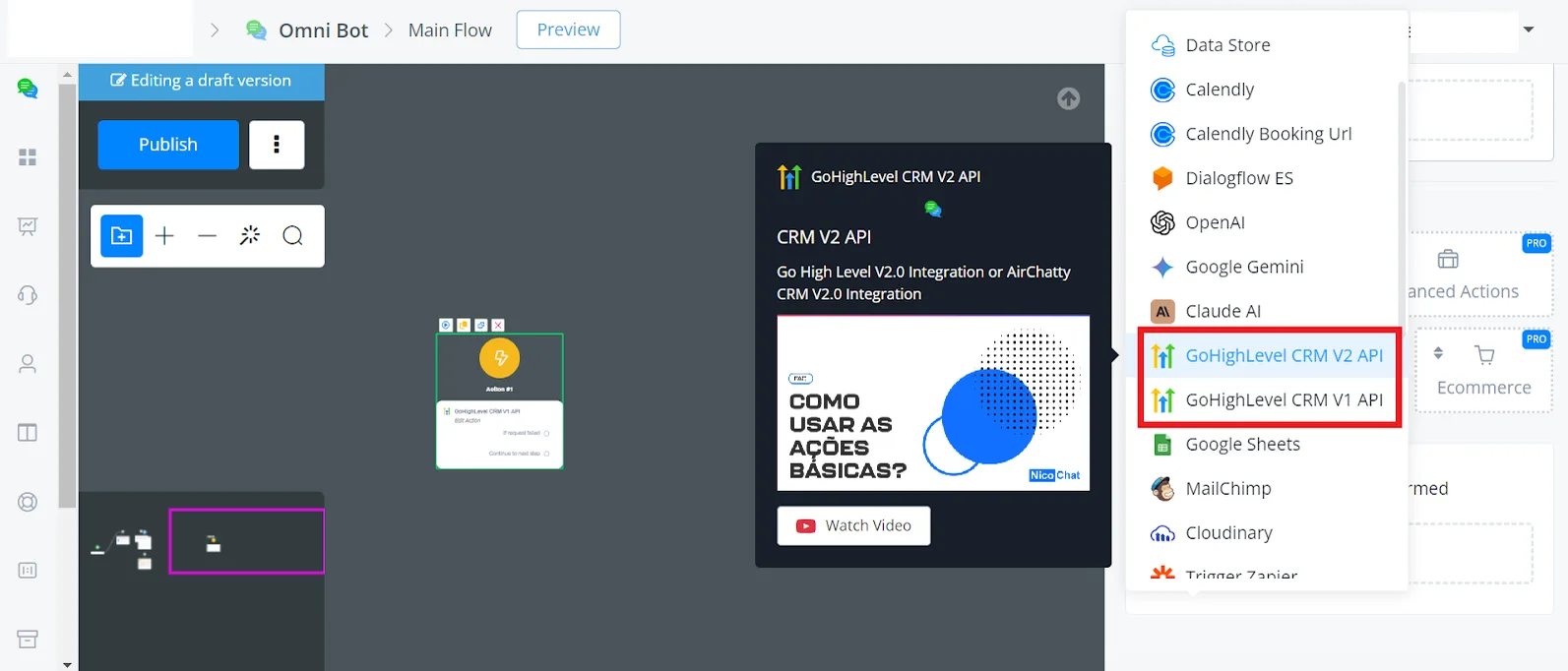Click the scroll up arrow of left scrollbar
Image resolution: width=1568 pixels, height=671 pixels.
[67, 74]
